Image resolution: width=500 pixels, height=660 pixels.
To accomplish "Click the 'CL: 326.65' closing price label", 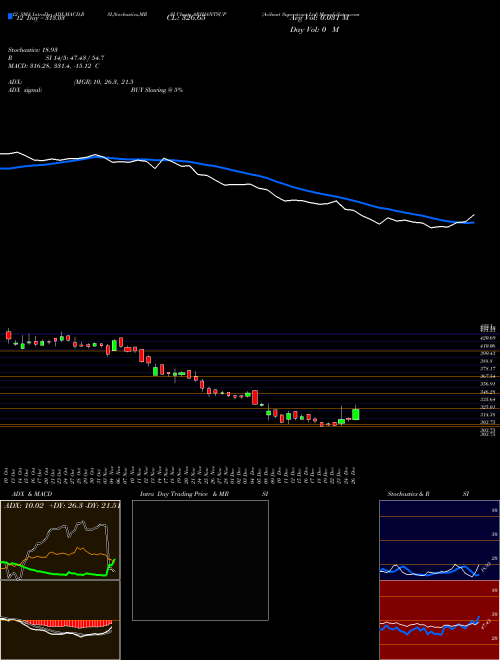I will pyautogui.click(x=186, y=18).
